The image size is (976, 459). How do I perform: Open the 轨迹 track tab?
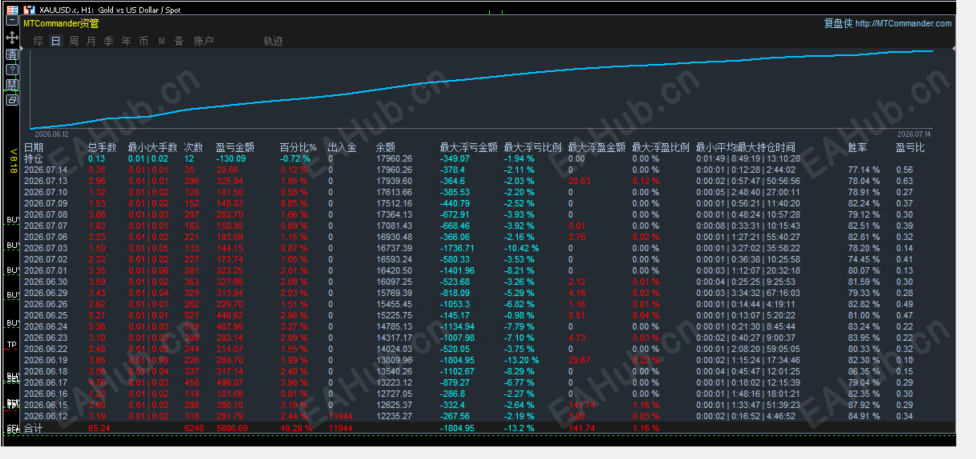(273, 41)
